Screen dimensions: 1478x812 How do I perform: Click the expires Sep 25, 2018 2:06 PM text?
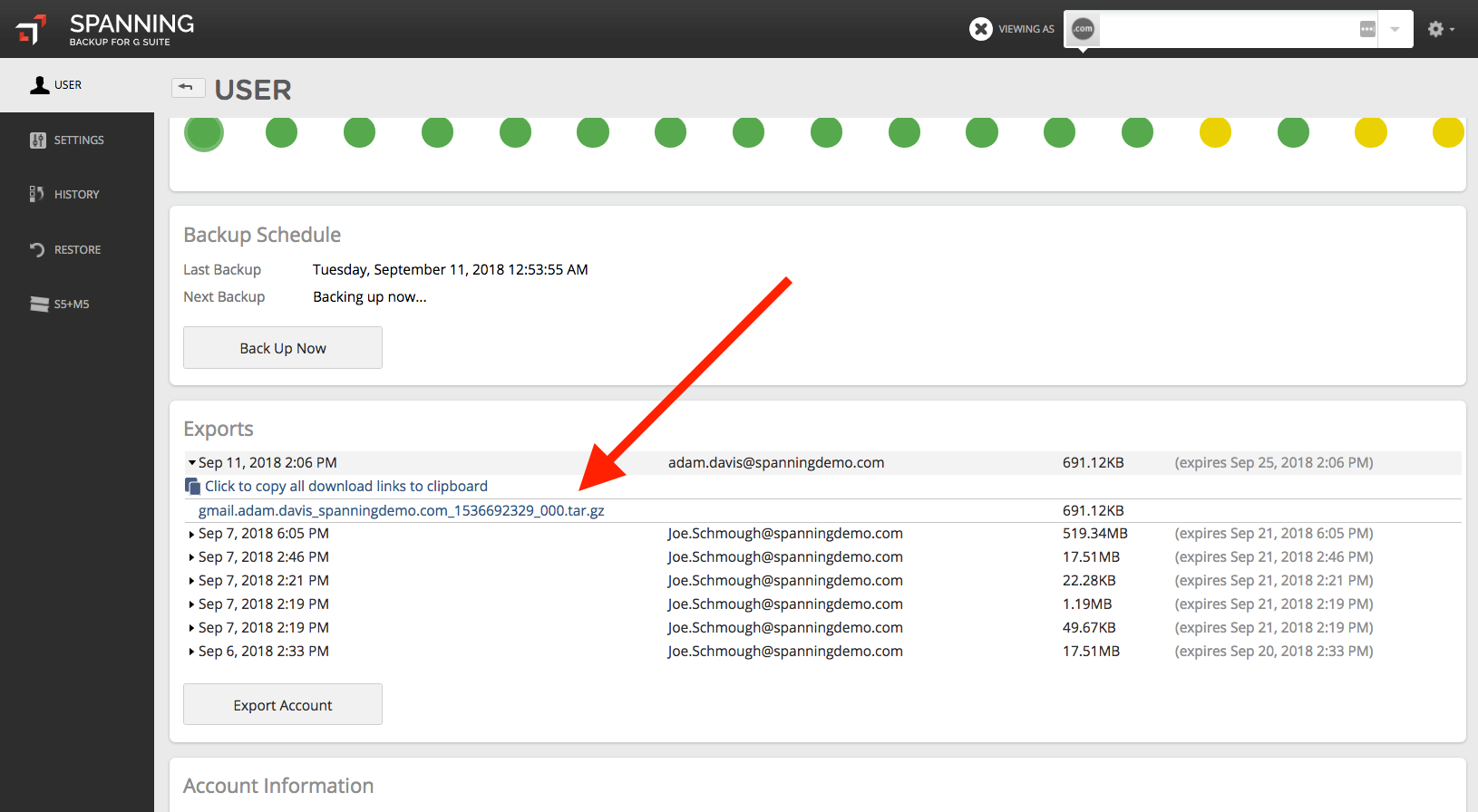[1274, 463]
